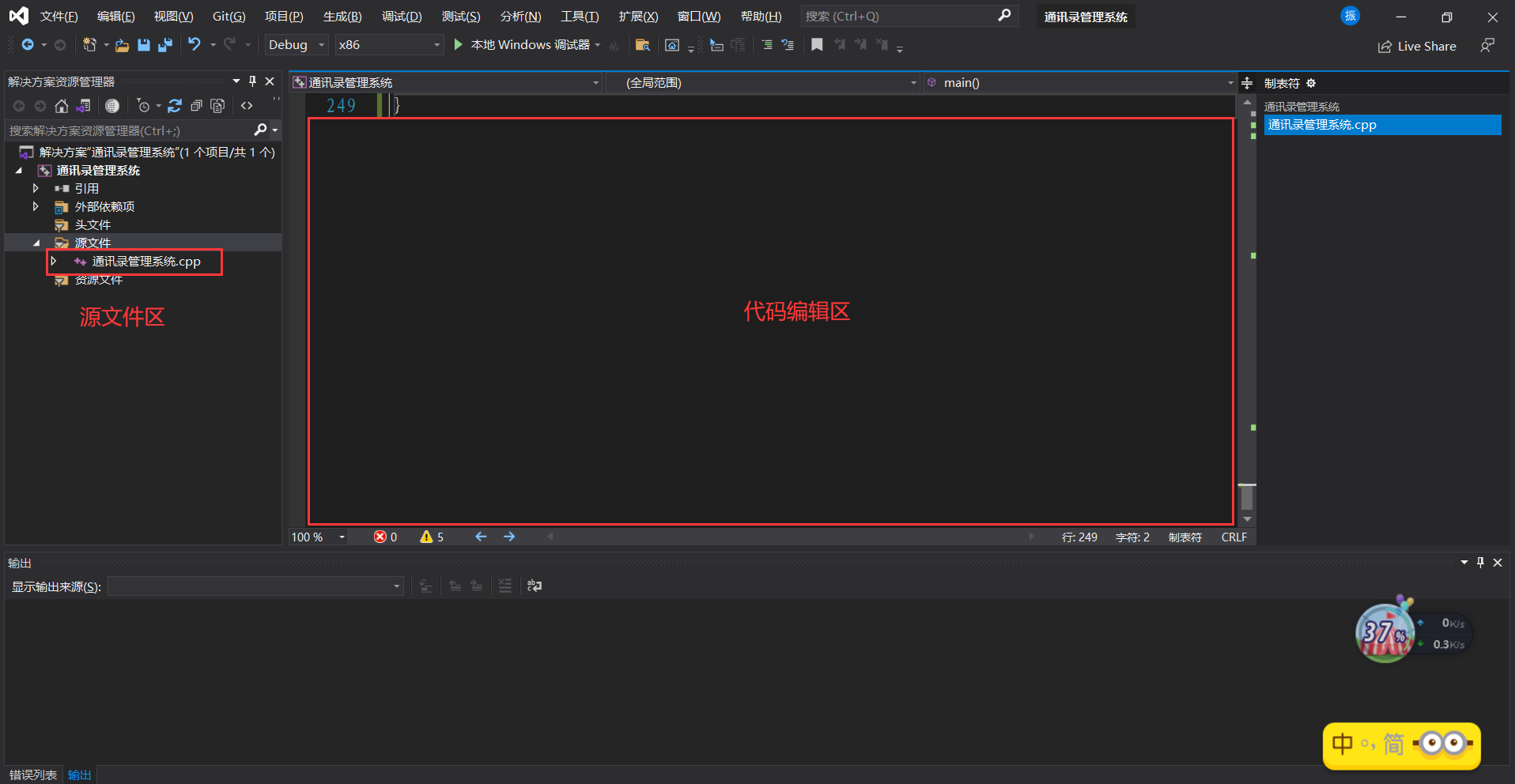Open the project scope dropdown 通讯录管理系统
The width and height of the screenshot is (1515, 784).
point(446,83)
